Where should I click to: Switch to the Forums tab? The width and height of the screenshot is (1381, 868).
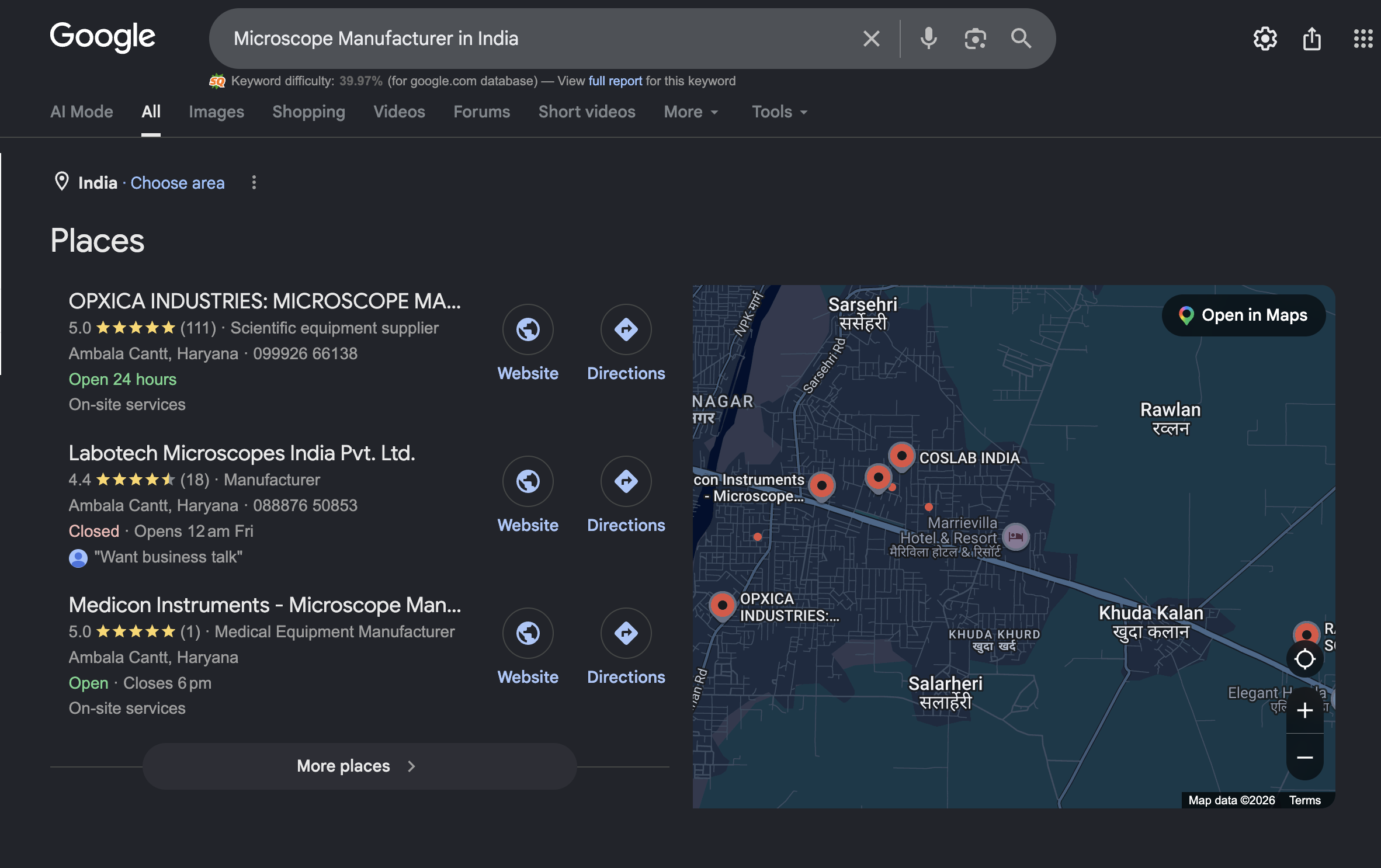481,112
